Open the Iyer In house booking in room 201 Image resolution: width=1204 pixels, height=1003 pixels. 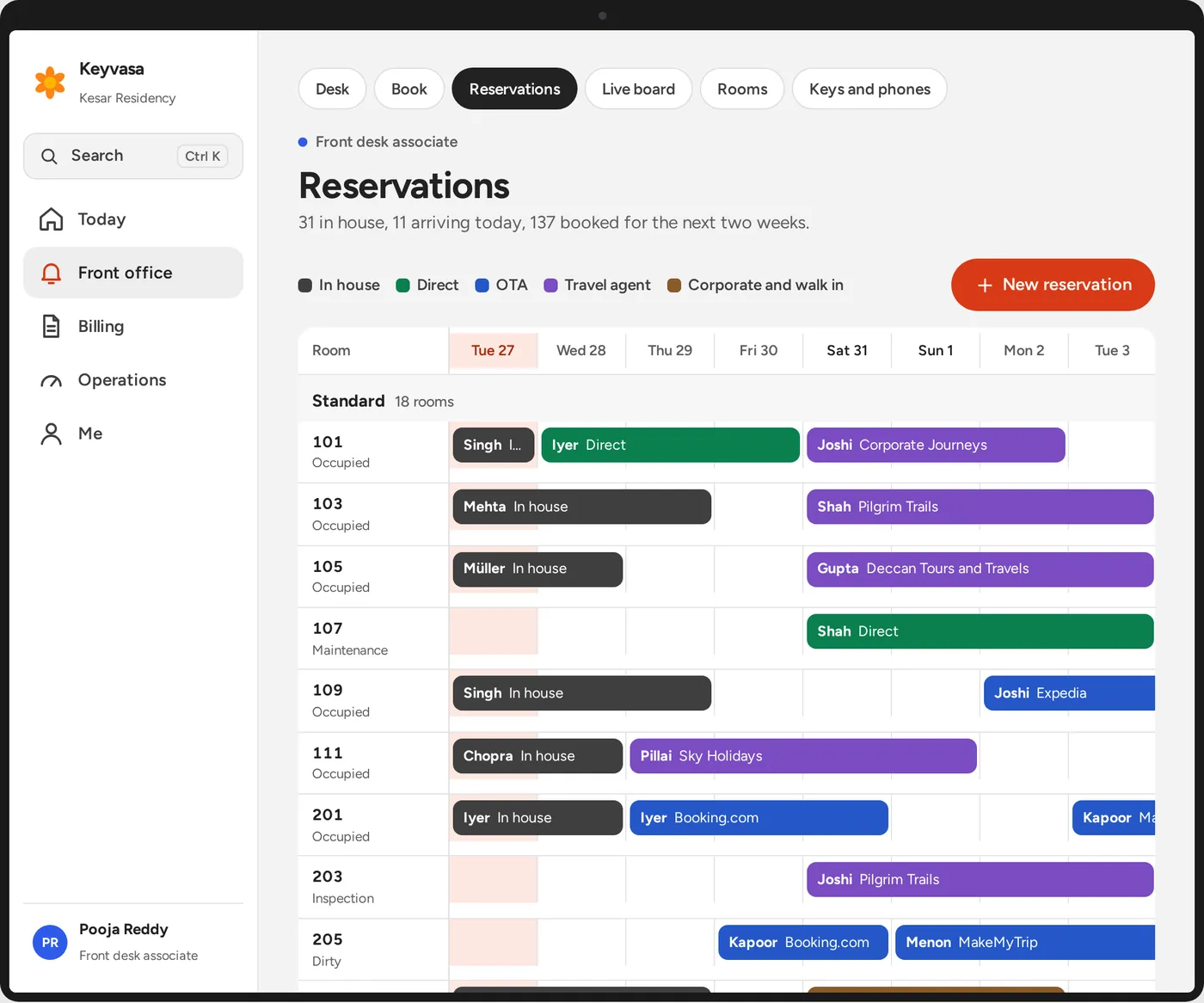pyautogui.click(x=537, y=818)
